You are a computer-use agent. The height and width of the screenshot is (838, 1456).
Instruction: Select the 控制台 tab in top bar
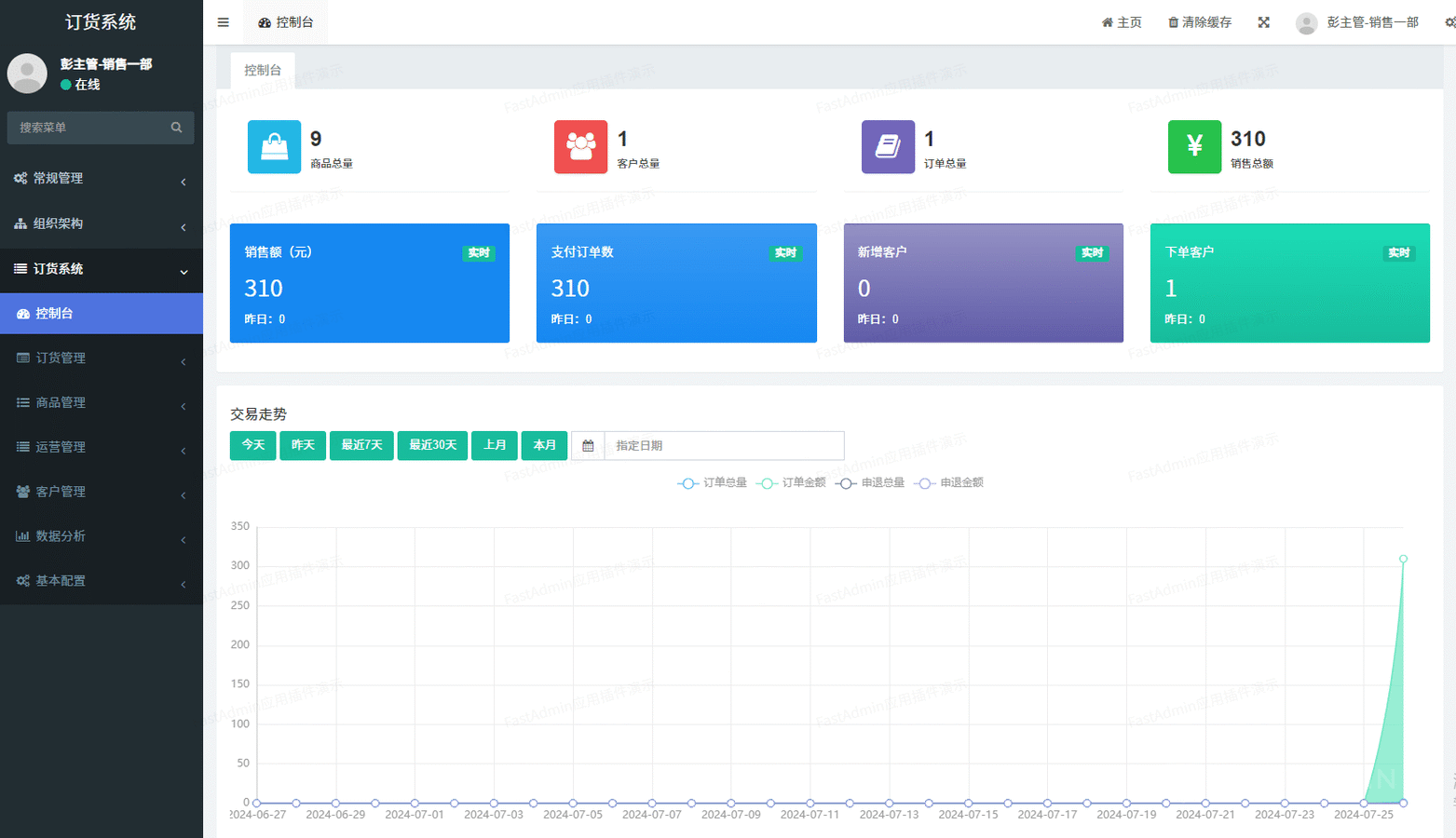tap(286, 22)
